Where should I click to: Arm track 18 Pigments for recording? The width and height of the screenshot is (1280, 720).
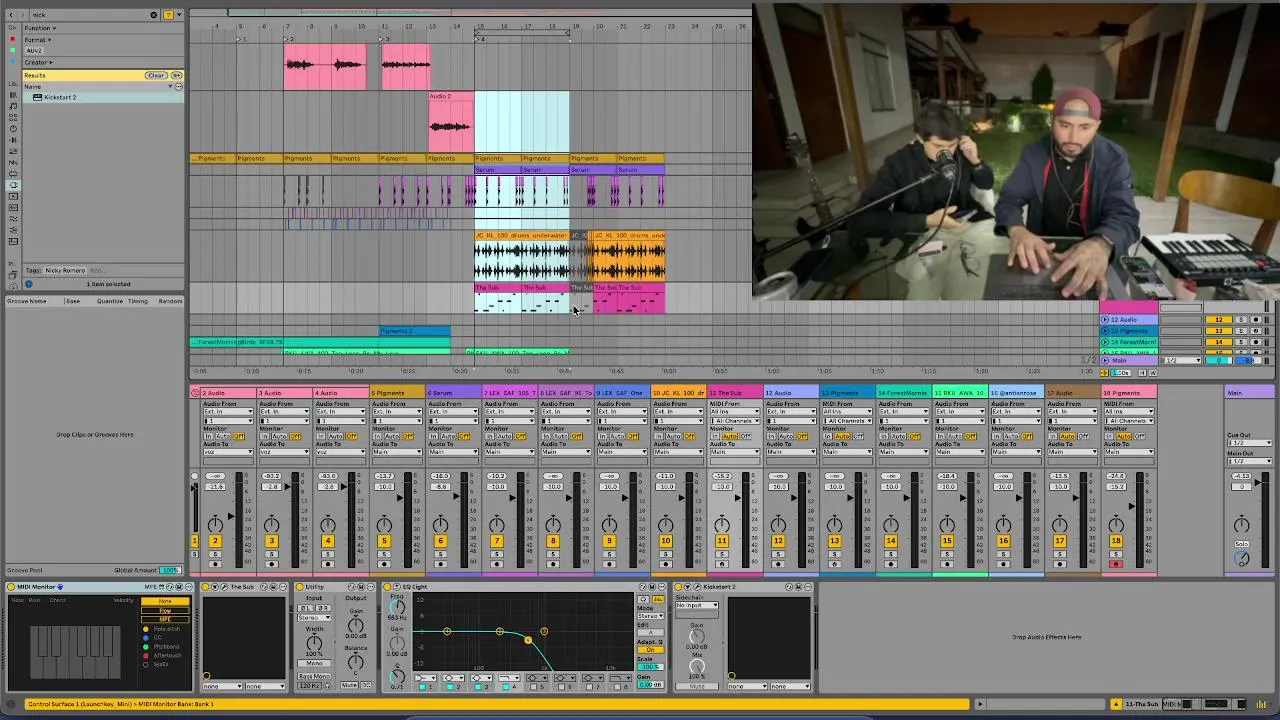click(x=1116, y=564)
